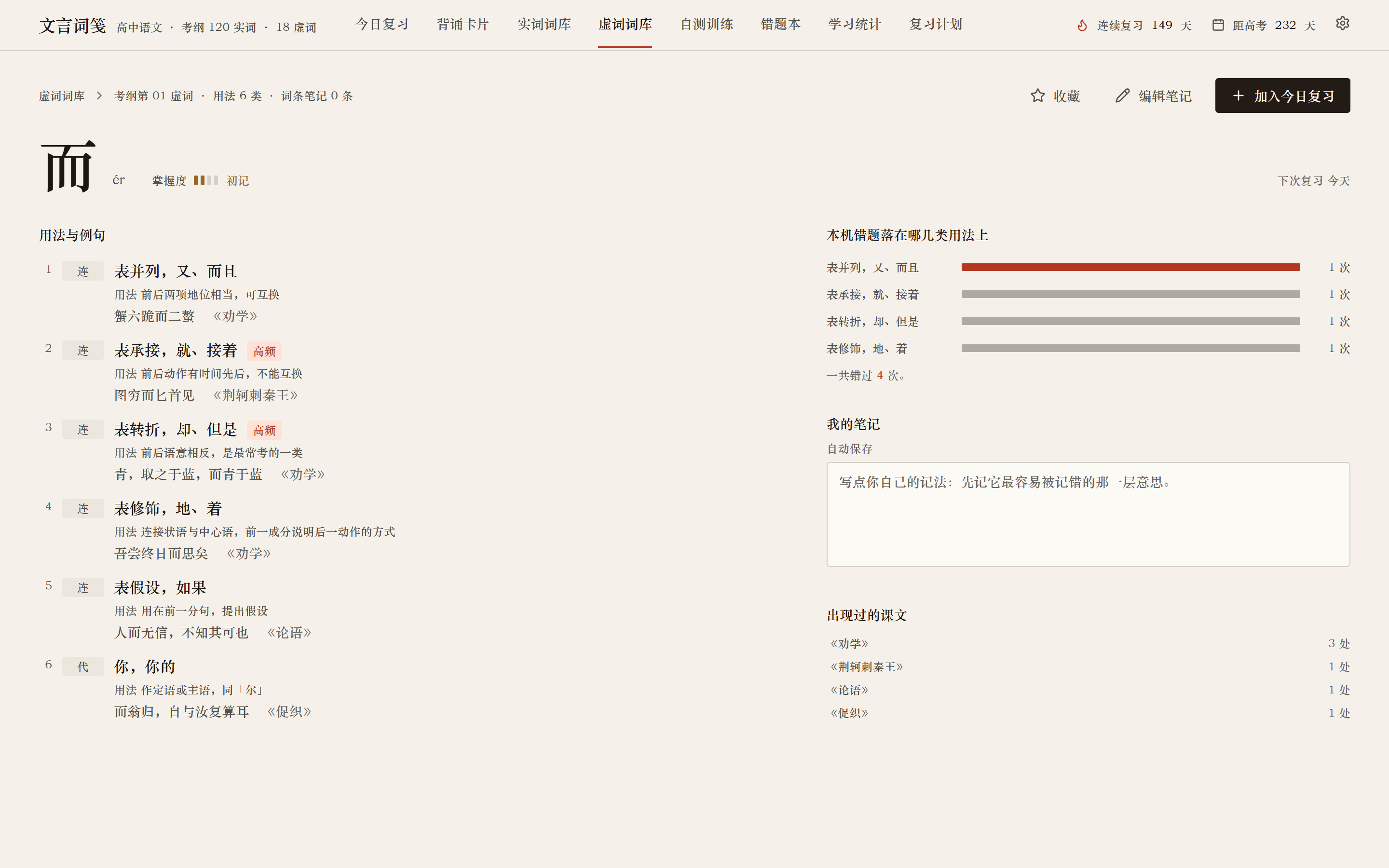The image size is (1389, 868).
Task: Click 高频 tag on 表转折 usage
Action: (x=264, y=430)
